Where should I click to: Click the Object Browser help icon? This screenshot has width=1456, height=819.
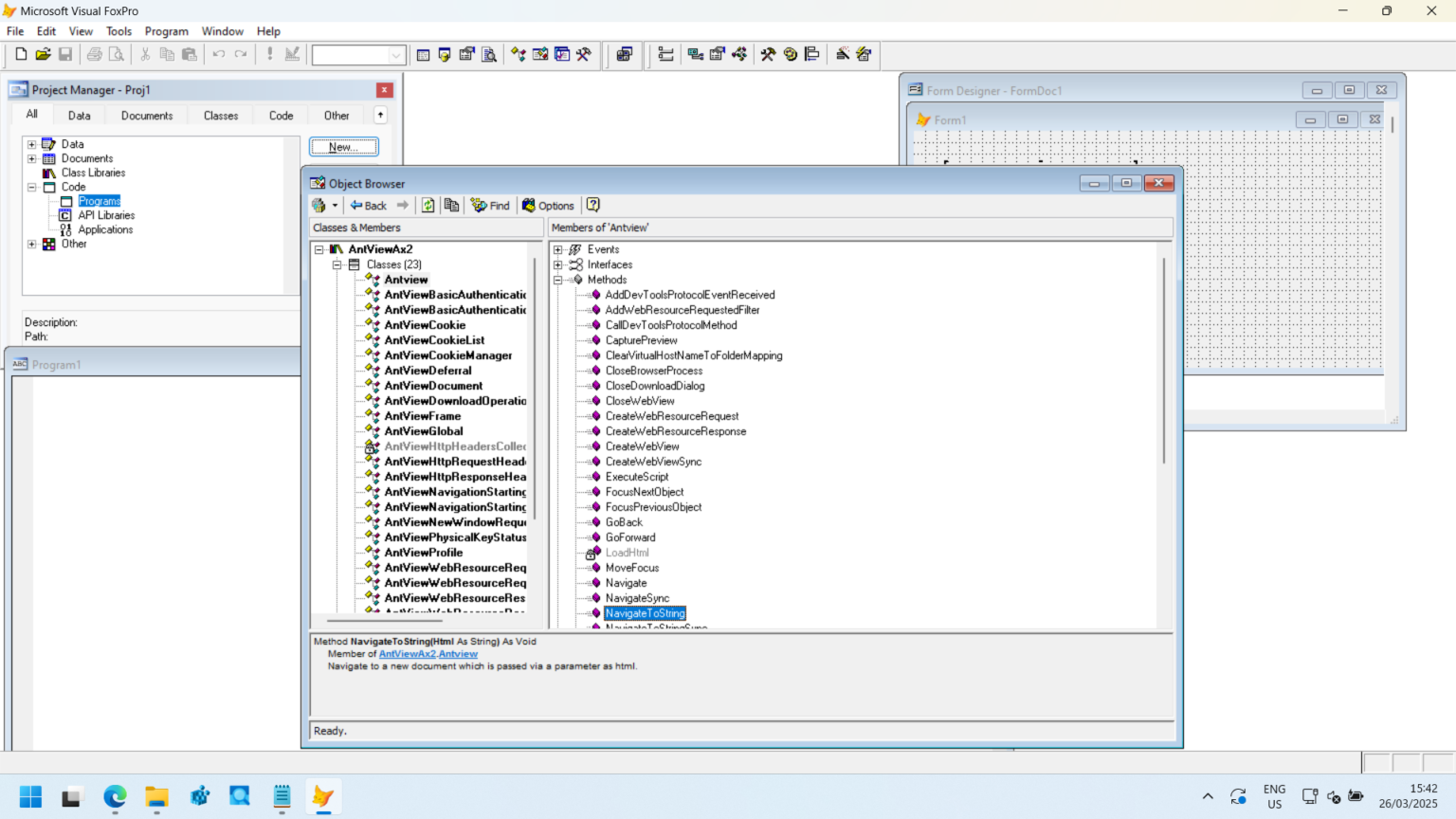click(592, 205)
